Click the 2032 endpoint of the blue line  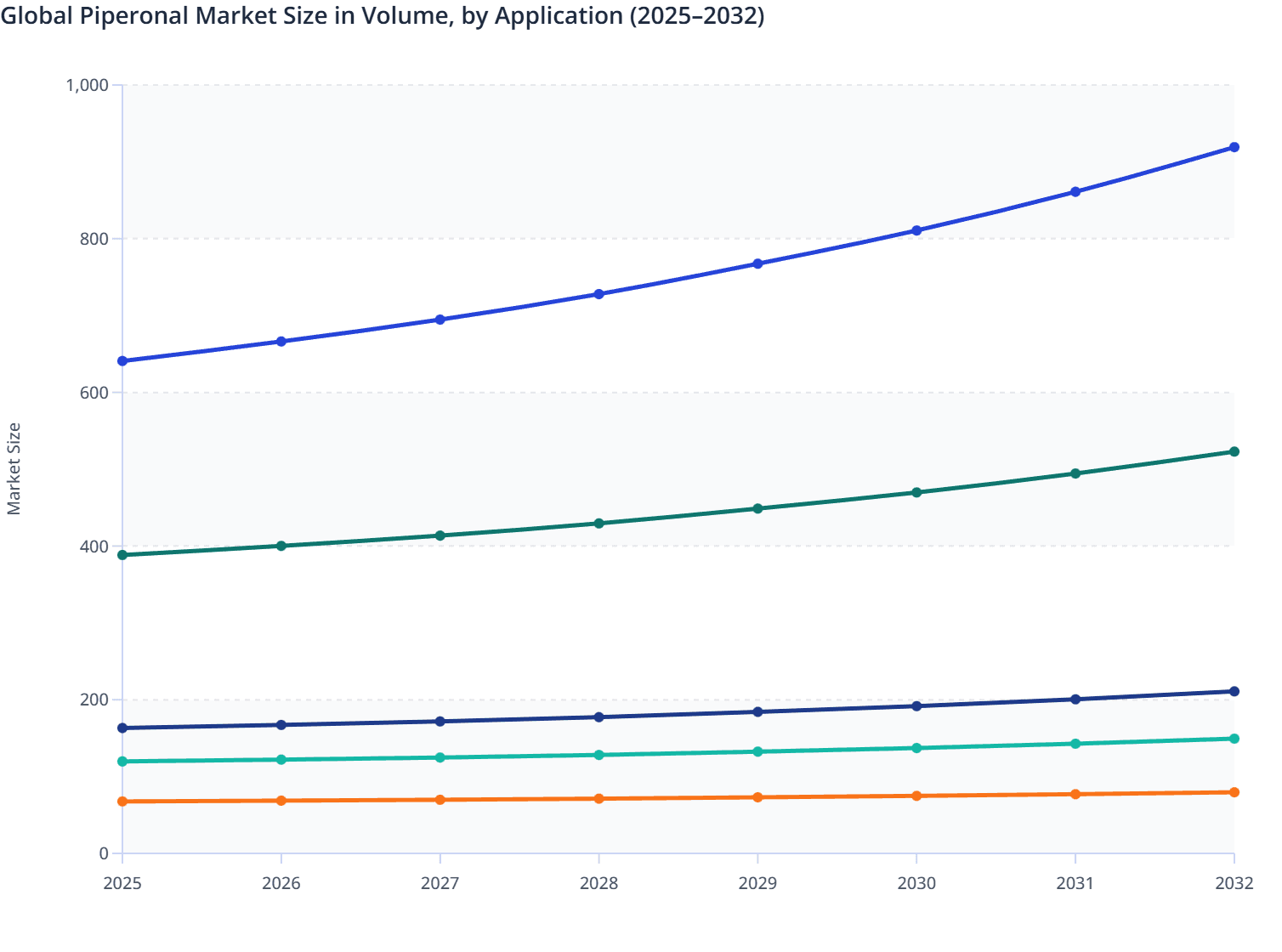(x=1234, y=146)
